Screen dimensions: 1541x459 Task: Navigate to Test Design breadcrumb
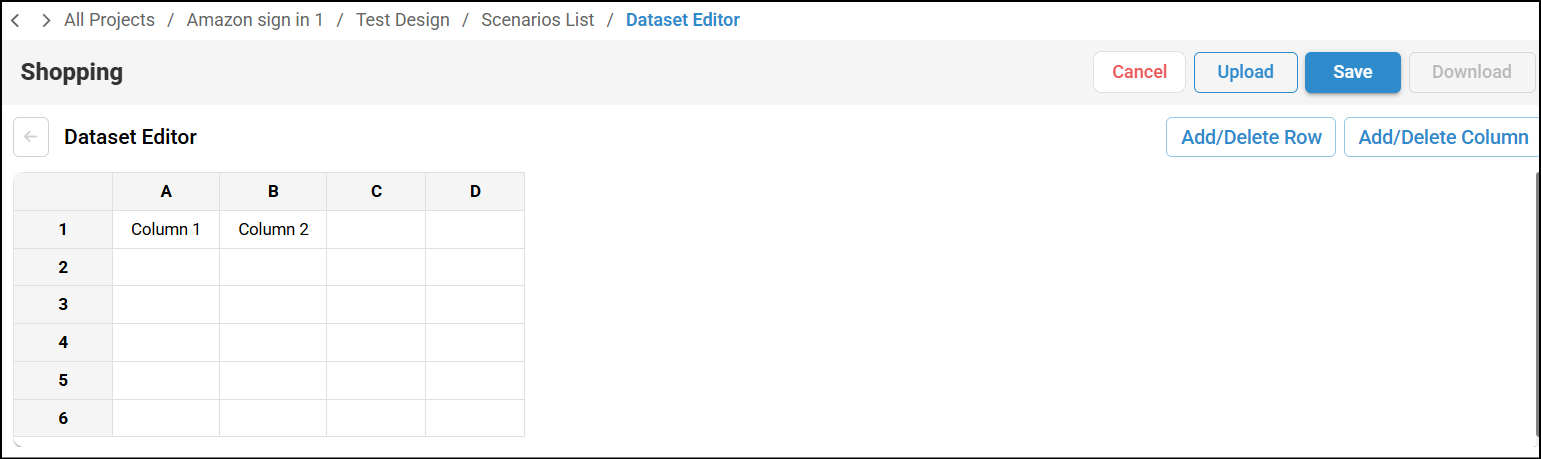[x=403, y=20]
